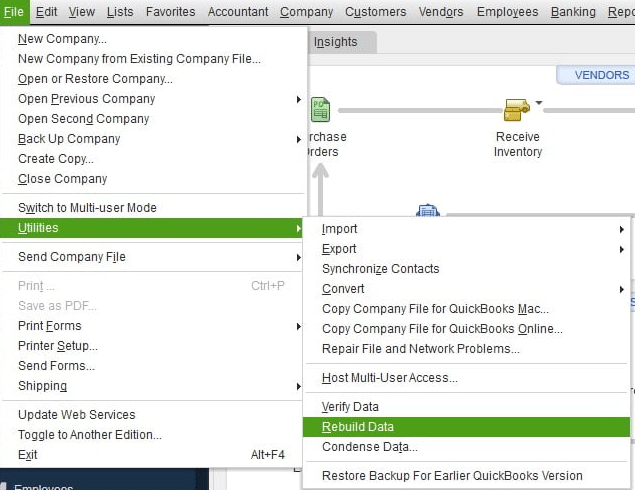
Task: Open the Accountant menu
Action: pos(238,12)
